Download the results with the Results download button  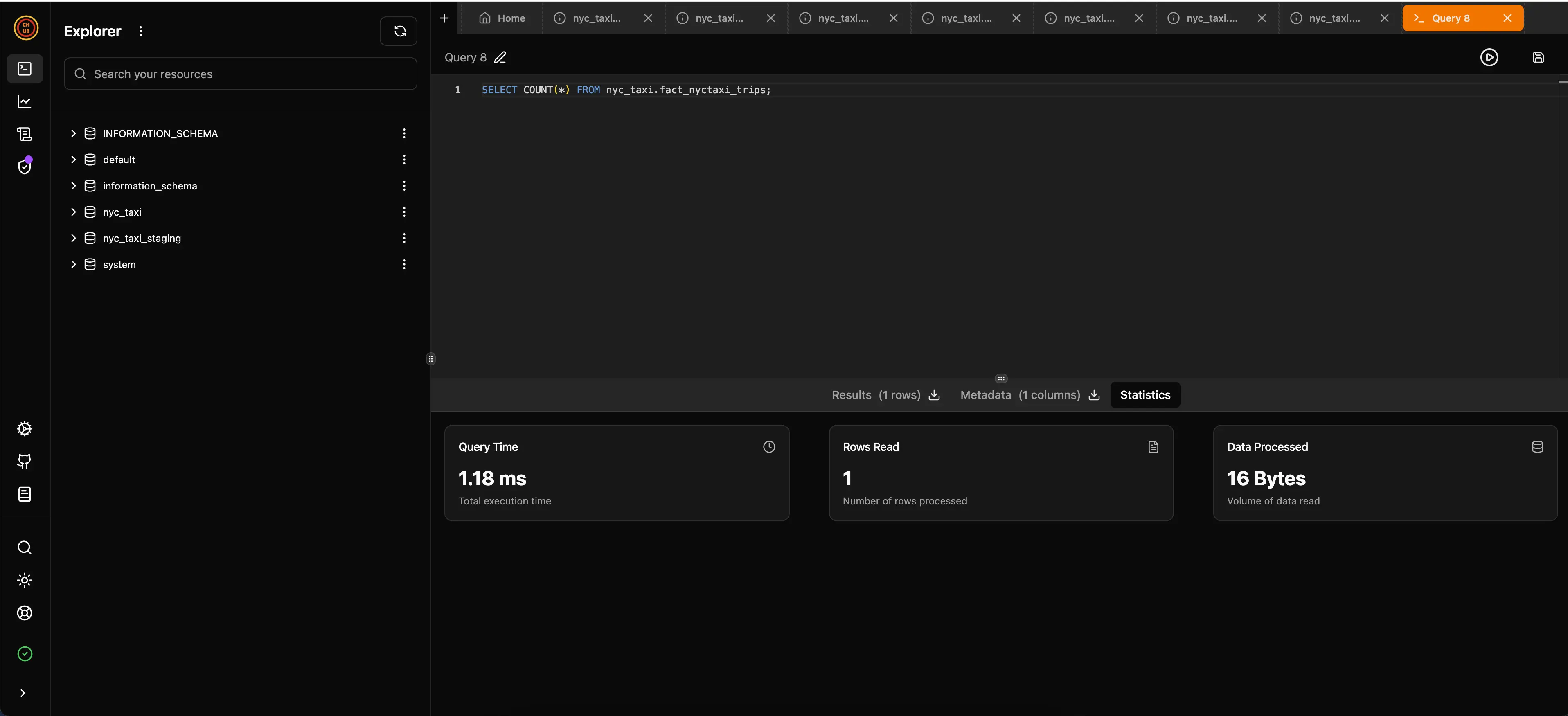point(934,395)
